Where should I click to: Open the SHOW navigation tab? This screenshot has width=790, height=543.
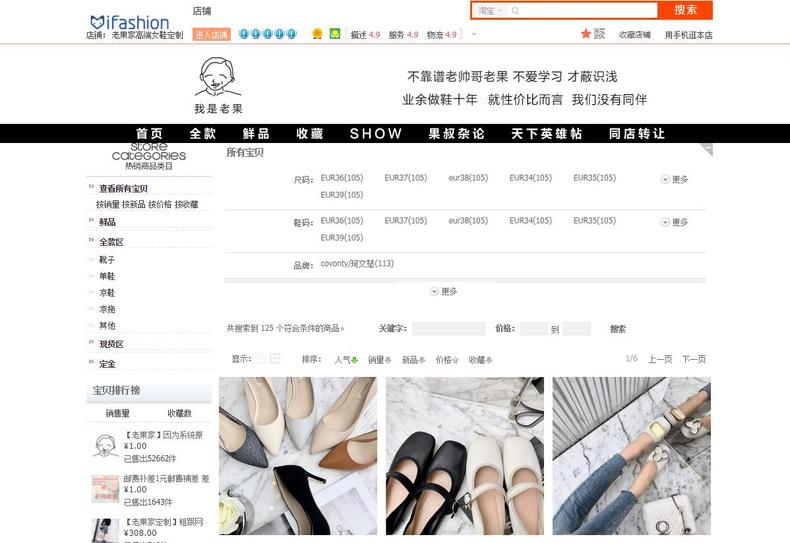point(376,134)
